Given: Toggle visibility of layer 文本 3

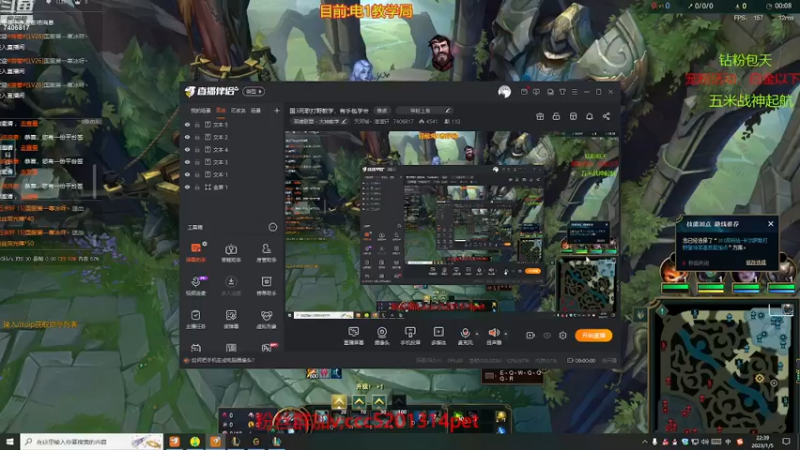Looking at the screenshot, I should (187, 162).
